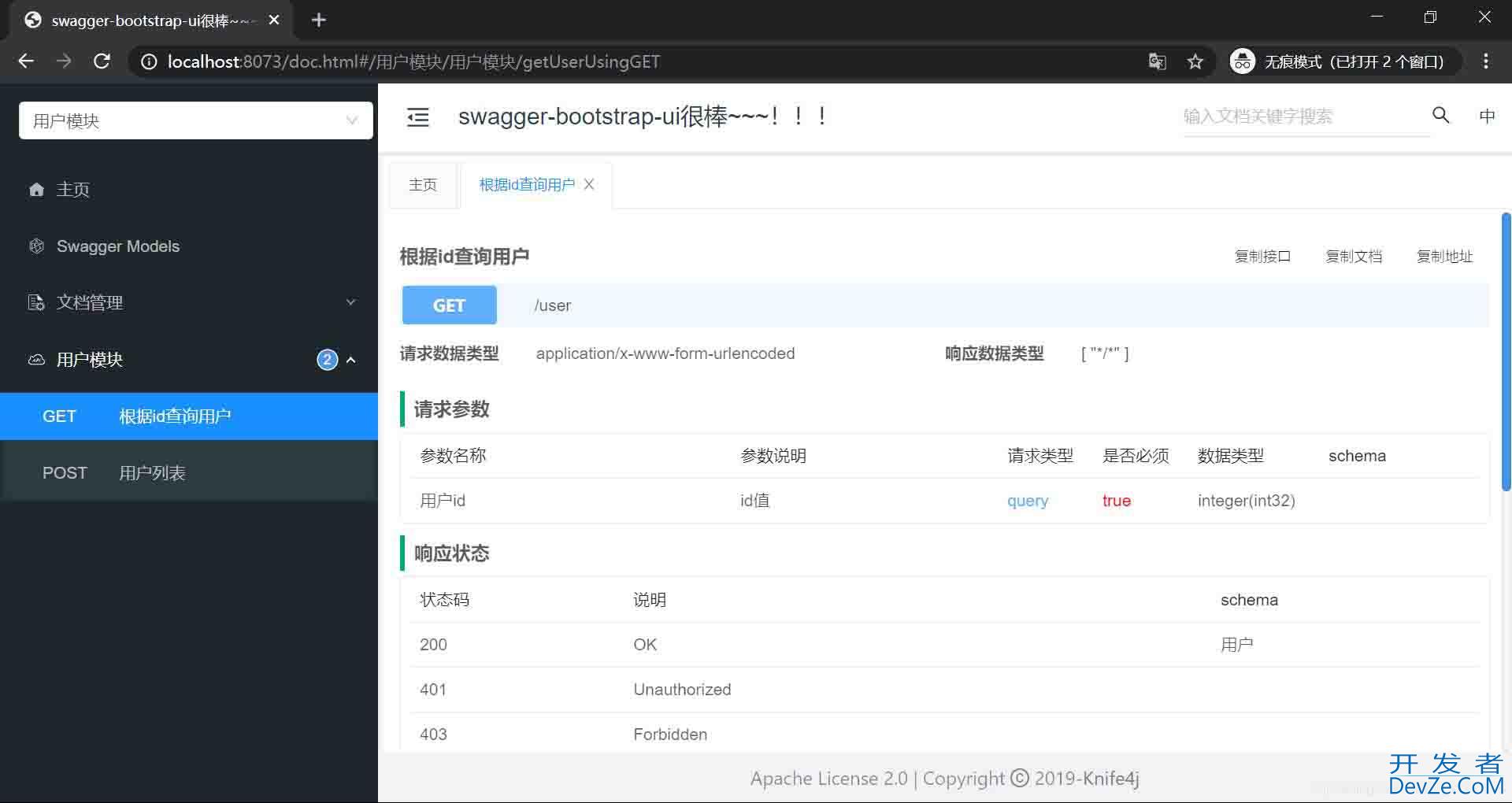Click 复制地址 link

(1444, 256)
